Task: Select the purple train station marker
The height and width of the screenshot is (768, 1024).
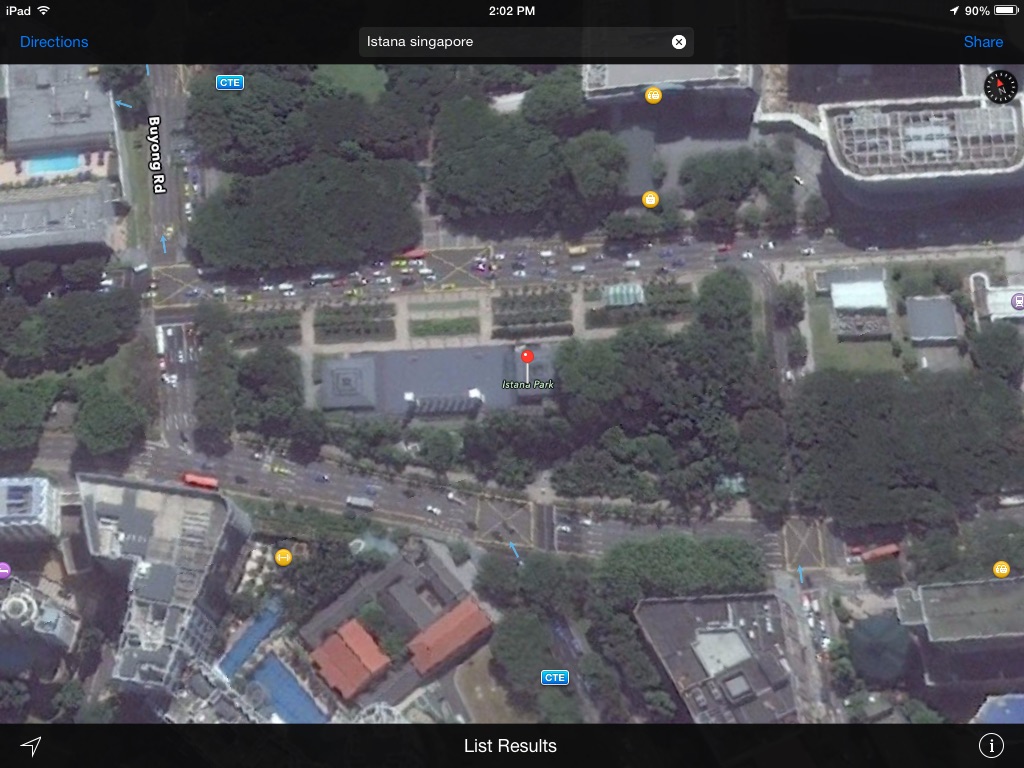Action: pyautogui.click(x=1017, y=301)
